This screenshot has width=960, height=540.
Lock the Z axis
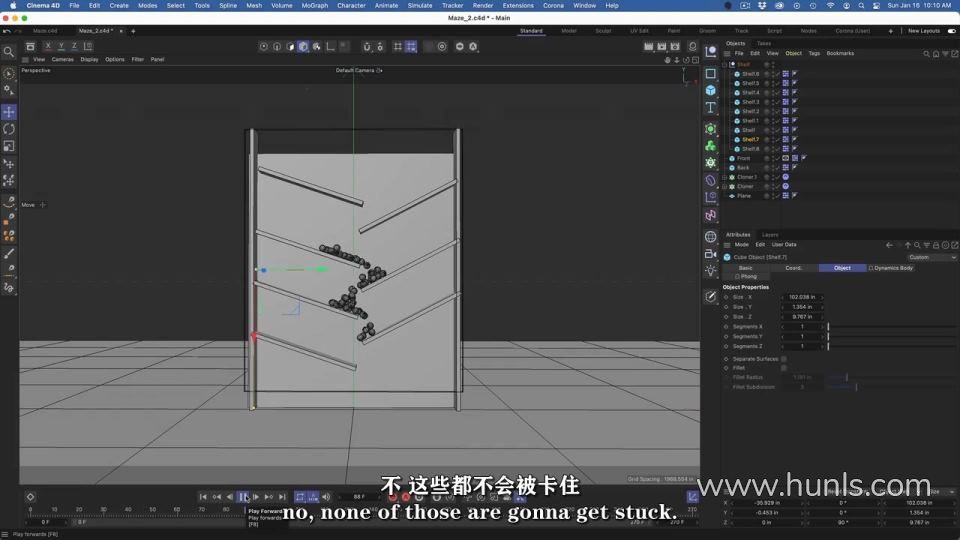[74, 46]
